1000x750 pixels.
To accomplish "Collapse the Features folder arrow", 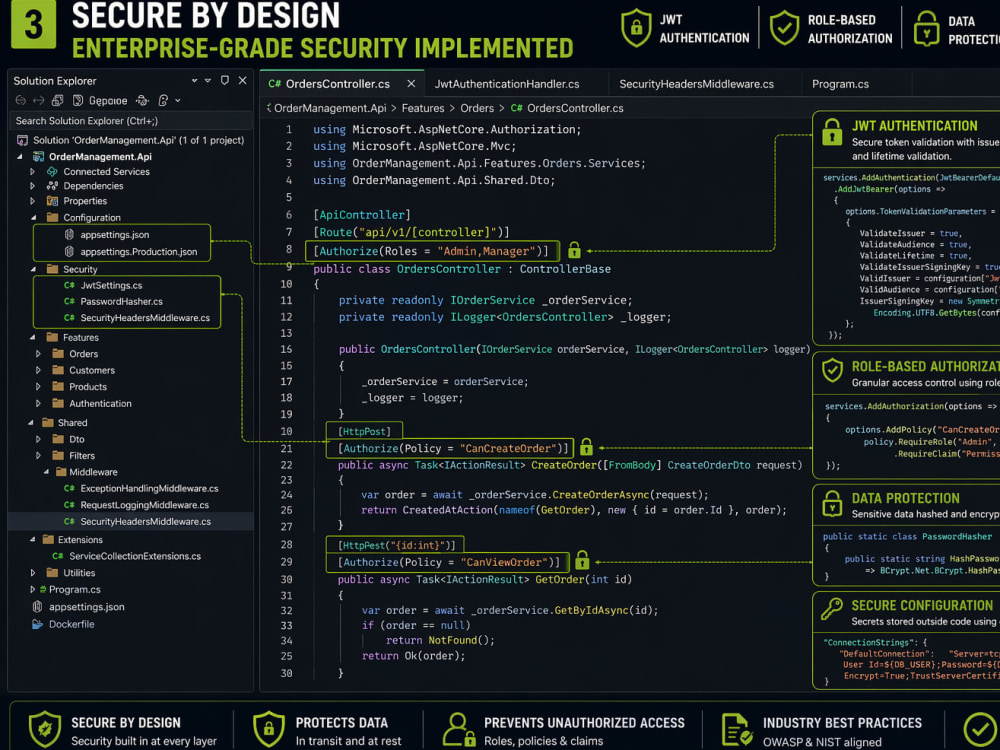I will [33, 337].
